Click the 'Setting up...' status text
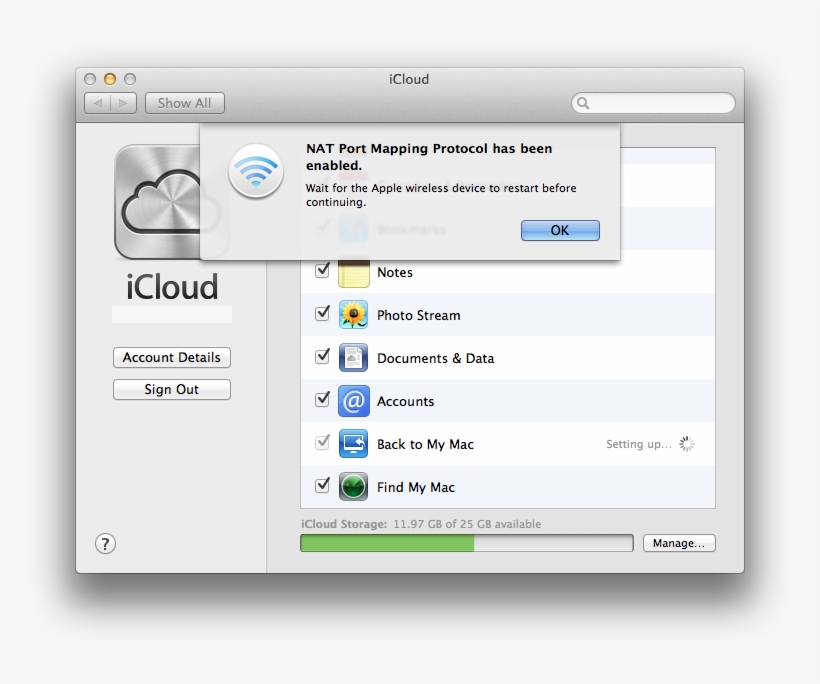Image resolution: width=820 pixels, height=684 pixels. (639, 444)
